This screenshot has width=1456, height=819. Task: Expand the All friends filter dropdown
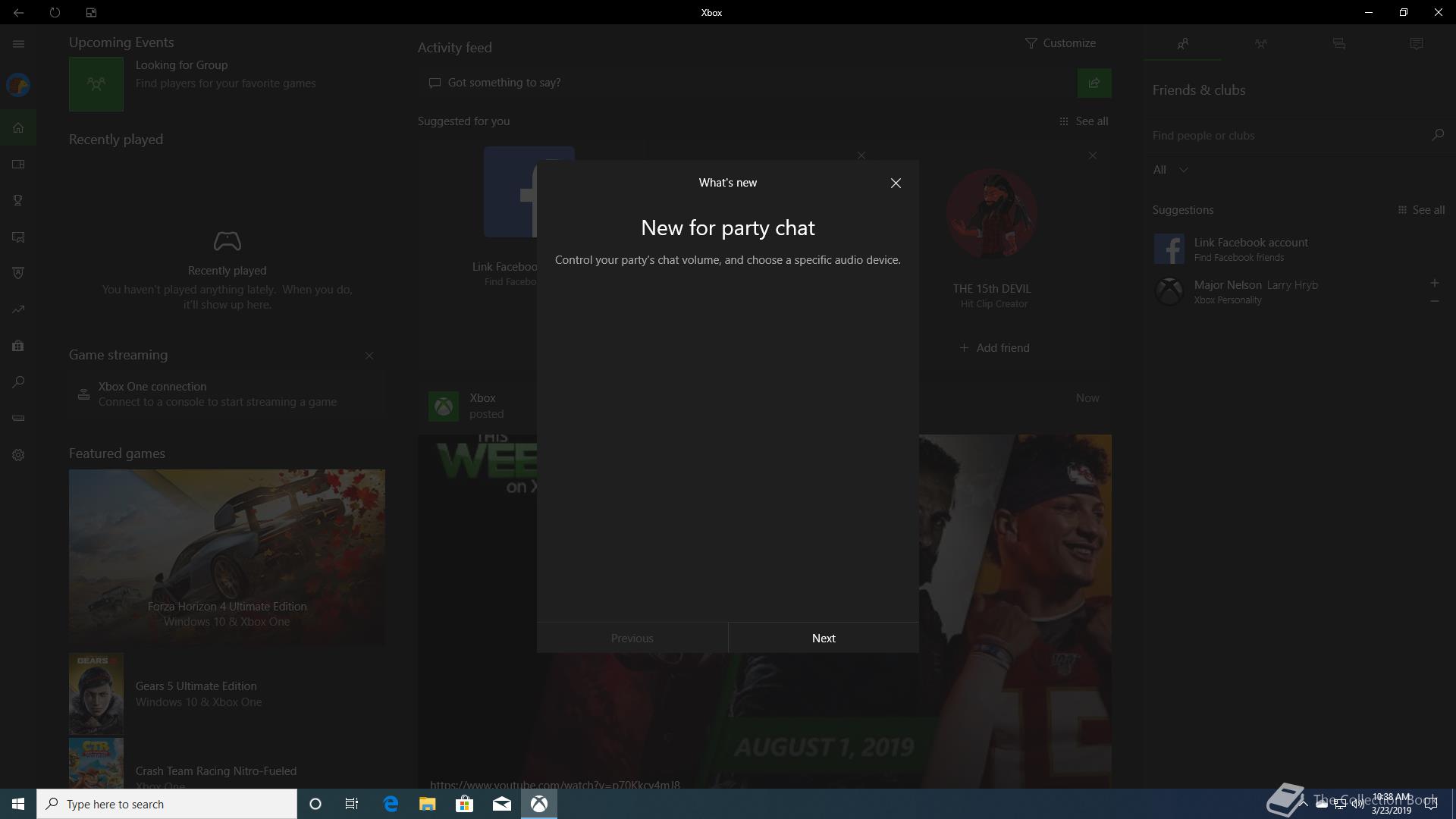point(1170,170)
